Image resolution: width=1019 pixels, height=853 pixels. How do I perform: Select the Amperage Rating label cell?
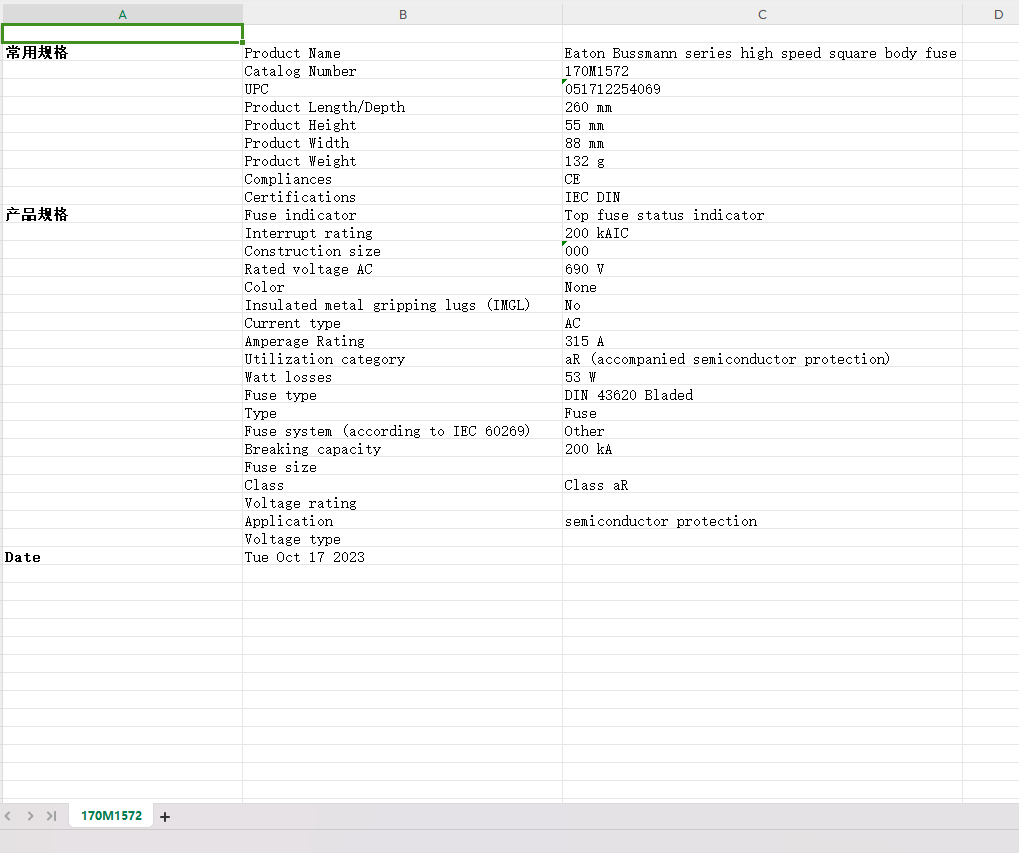tap(402, 340)
